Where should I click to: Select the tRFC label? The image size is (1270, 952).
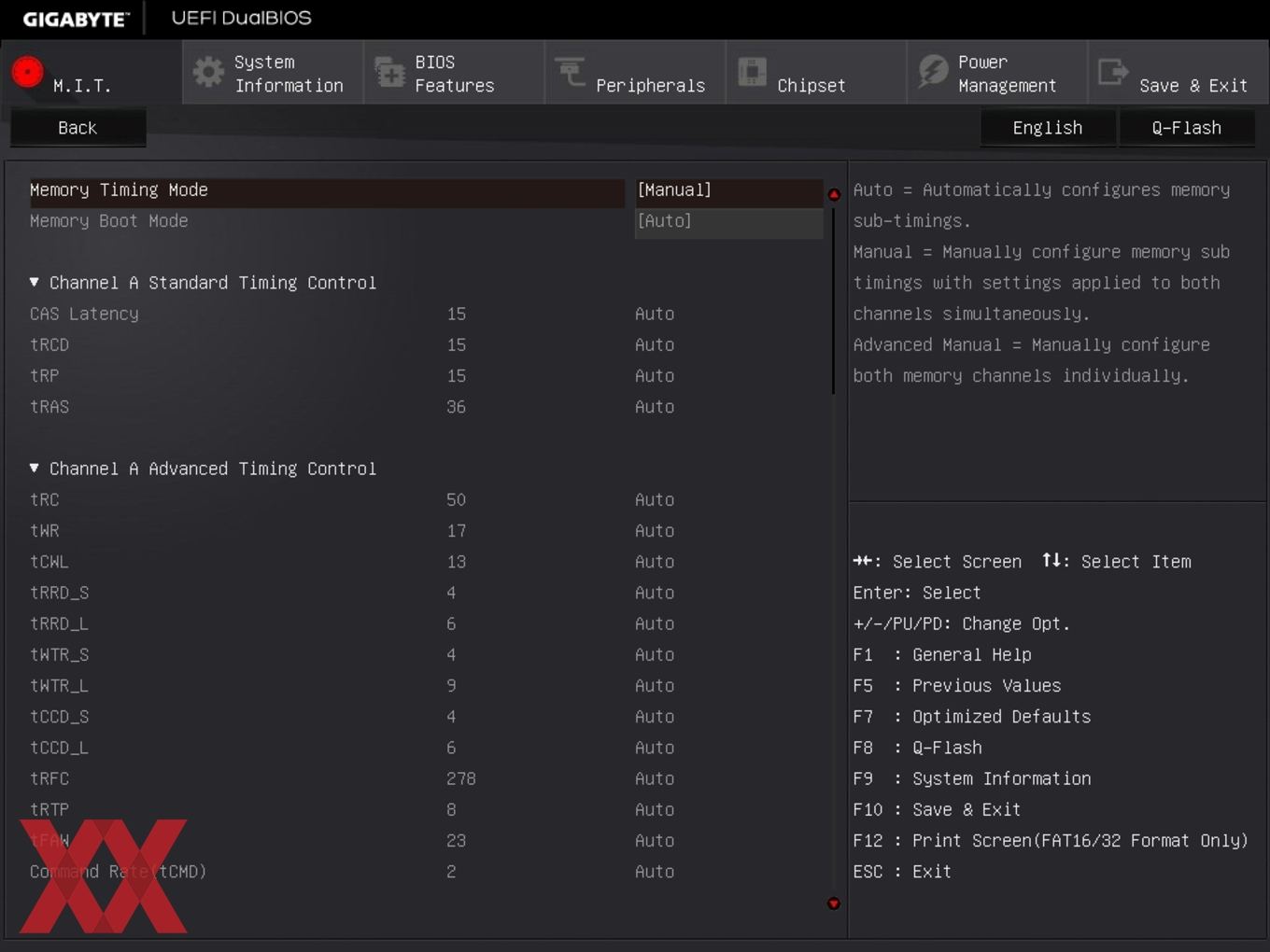(49, 778)
